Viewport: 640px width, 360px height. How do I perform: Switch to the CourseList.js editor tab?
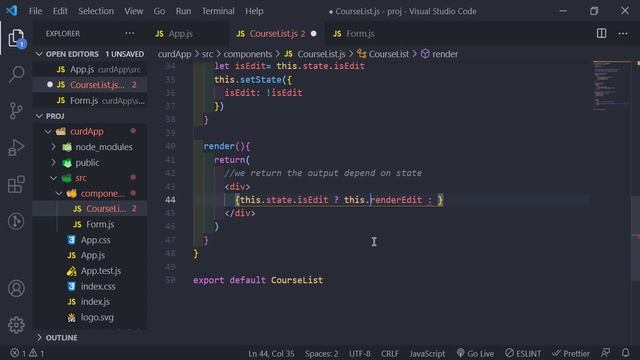277,34
